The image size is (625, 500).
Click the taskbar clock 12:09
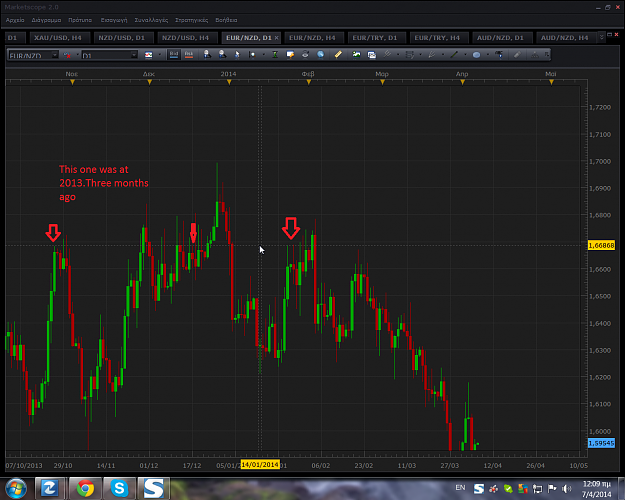click(596, 484)
